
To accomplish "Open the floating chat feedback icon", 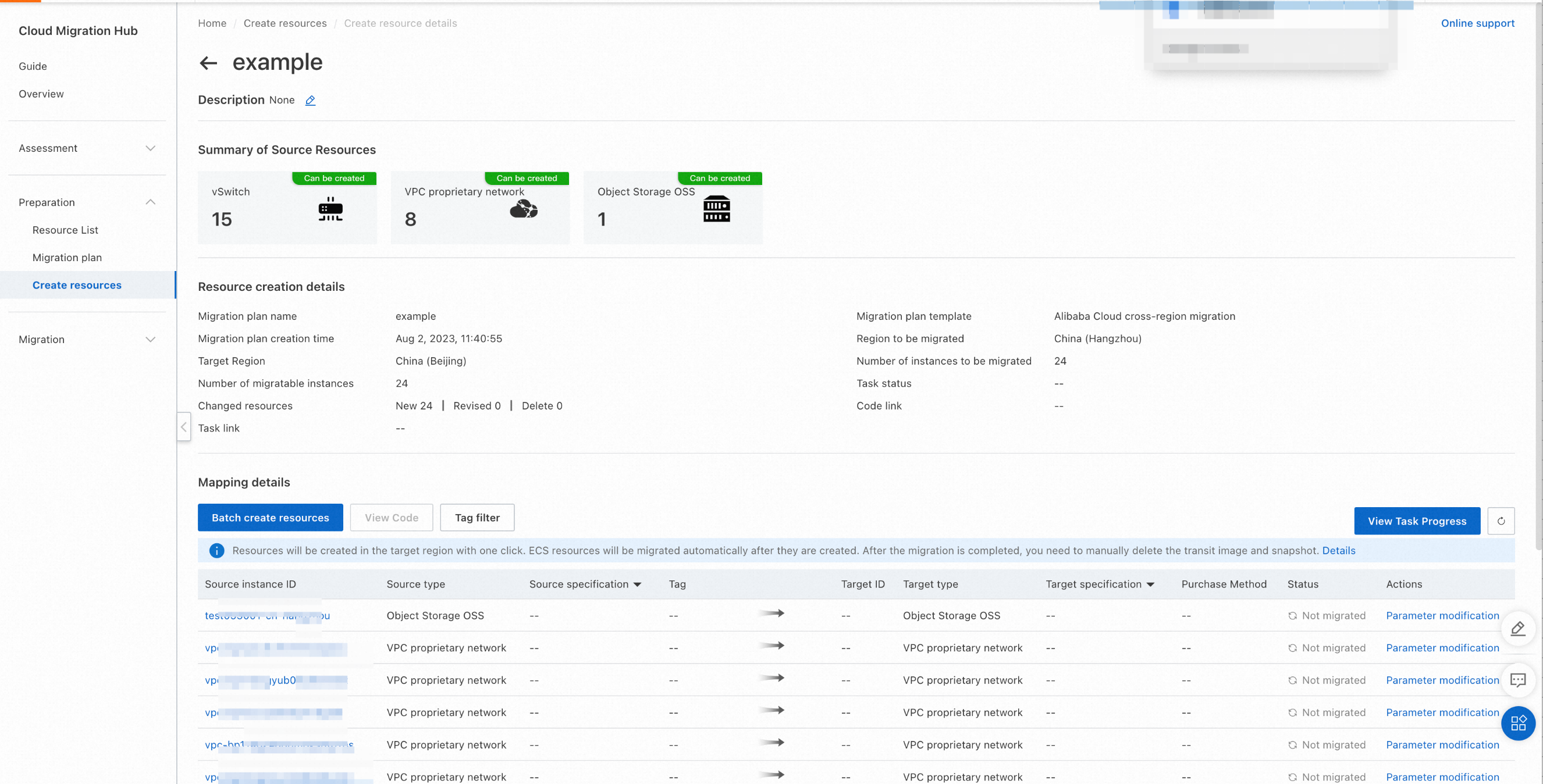I will click(x=1518, y=680).
